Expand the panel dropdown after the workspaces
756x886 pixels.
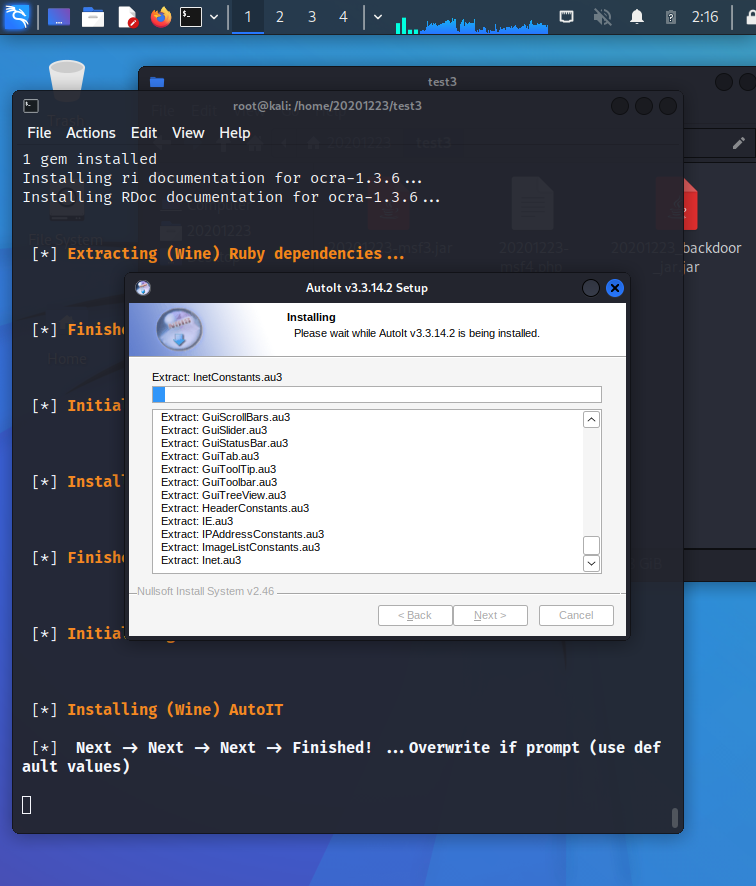coord(378,17)
